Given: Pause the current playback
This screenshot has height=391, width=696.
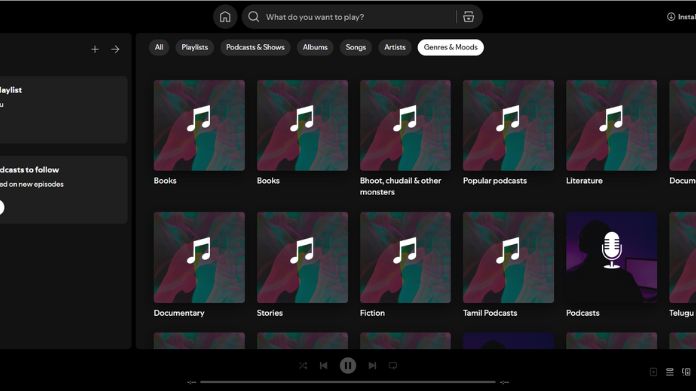Looking at the screenshot, I should (348, 366).
